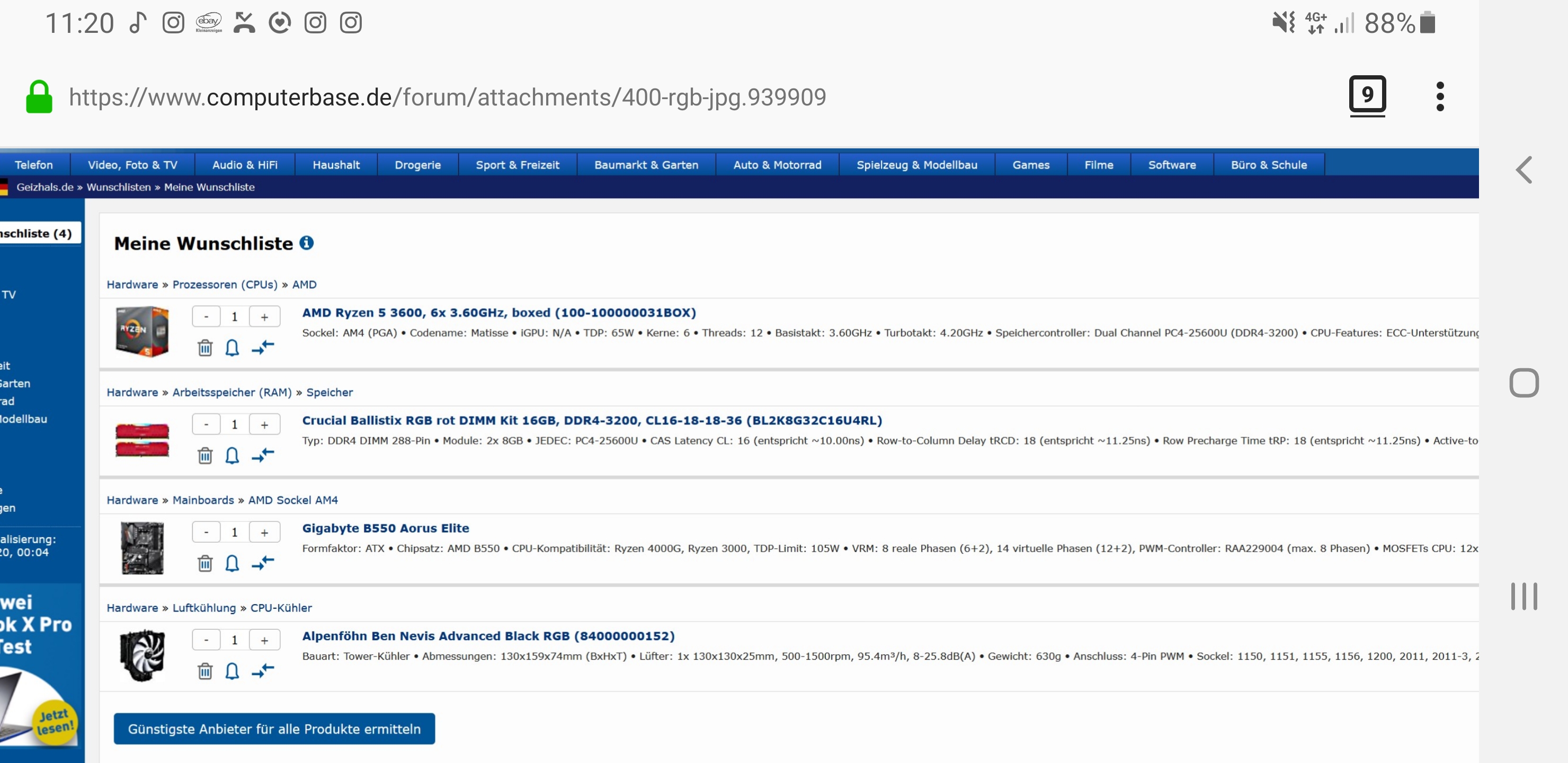
Task: Open the Gigabyte B550 Aorus Elite product page
Action: pyautogui.click(x=386, y=527)
